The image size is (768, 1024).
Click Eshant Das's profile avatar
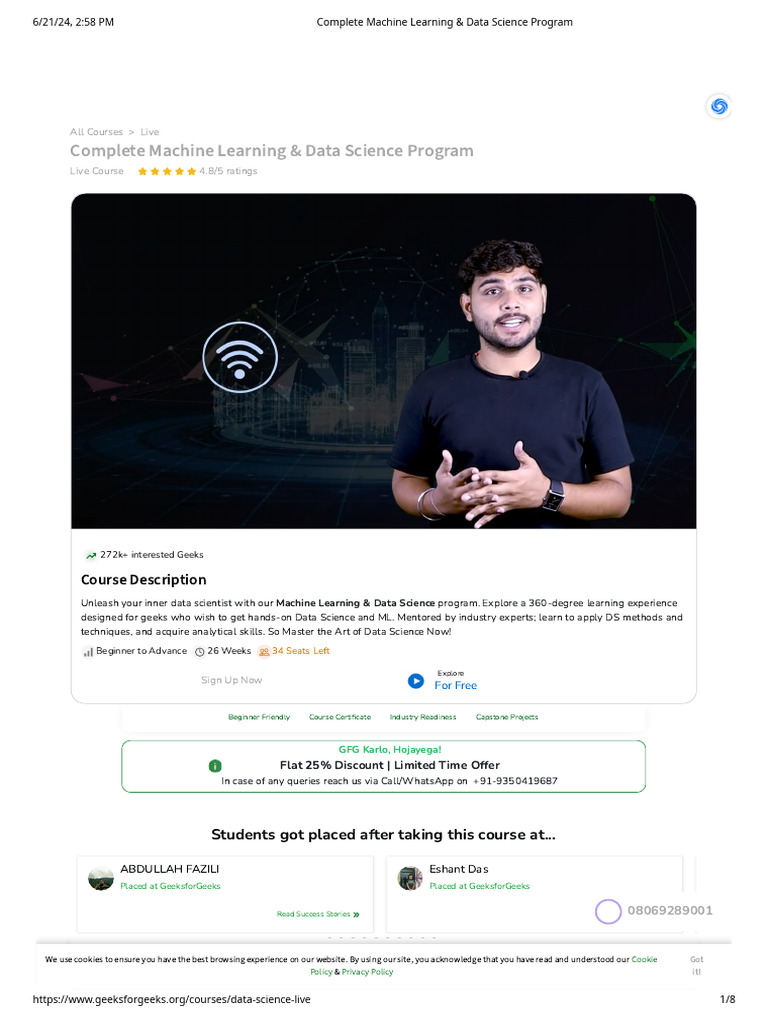click(410, 878)
